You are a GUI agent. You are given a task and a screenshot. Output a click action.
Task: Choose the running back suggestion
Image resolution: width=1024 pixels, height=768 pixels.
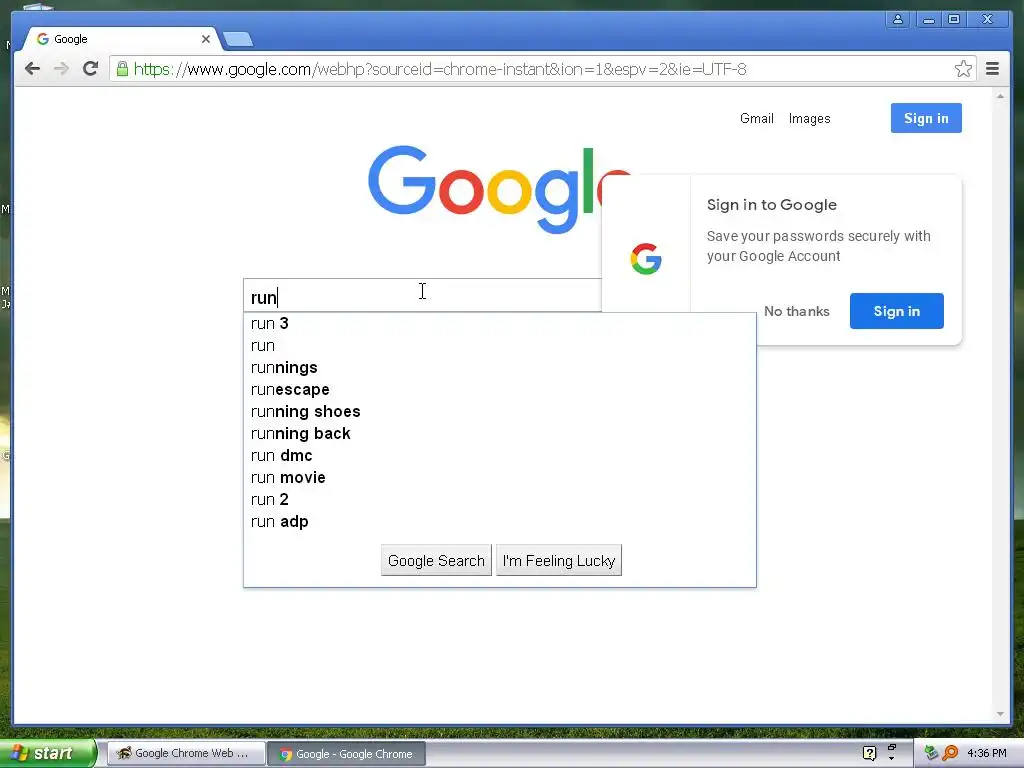click(x=500, y=434)
